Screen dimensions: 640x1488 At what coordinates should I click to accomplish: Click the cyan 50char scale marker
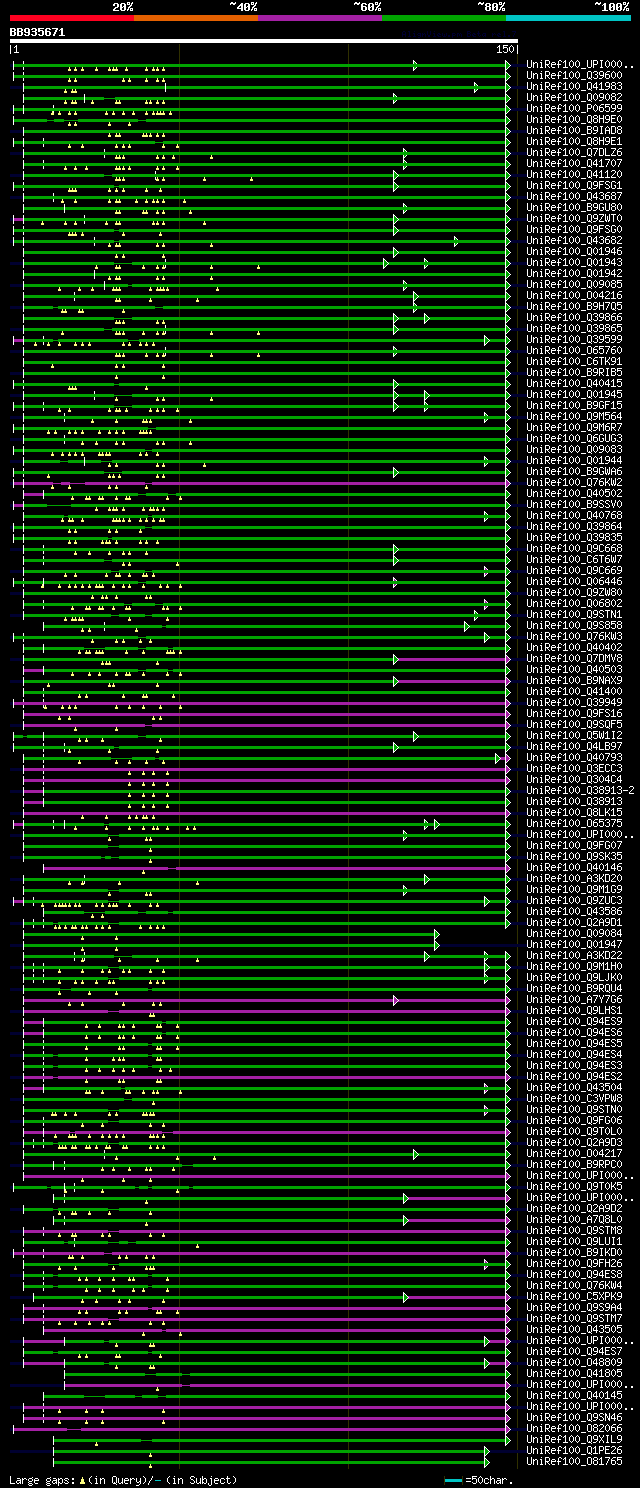click(x=454, y=1479)
